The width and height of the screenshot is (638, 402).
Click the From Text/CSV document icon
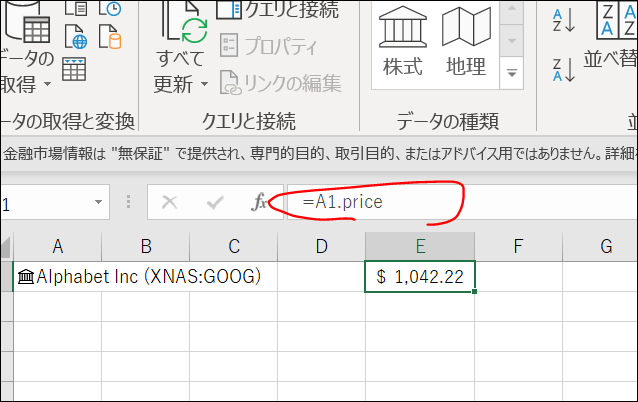click(76, 8)
